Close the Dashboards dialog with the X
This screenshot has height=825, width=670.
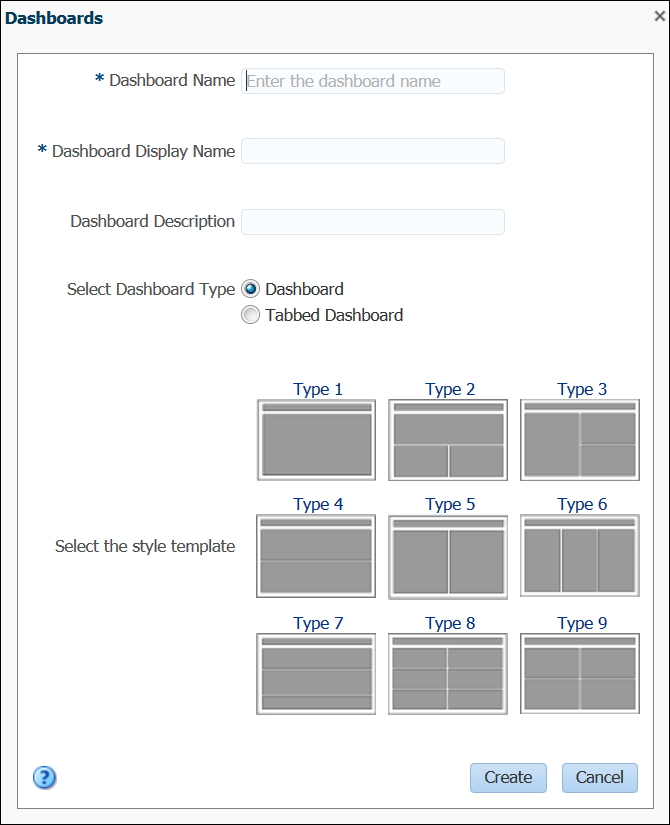coord(657,16)
